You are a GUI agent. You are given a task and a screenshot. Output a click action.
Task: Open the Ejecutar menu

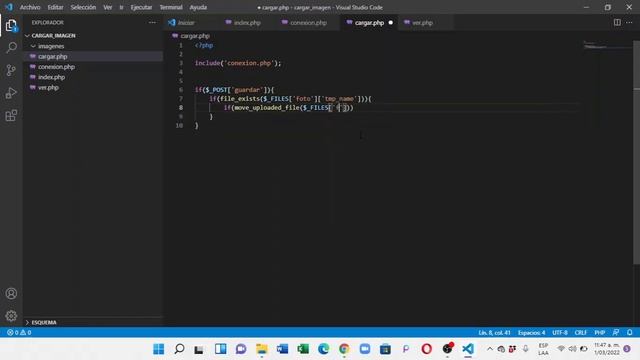click(141, 7)
